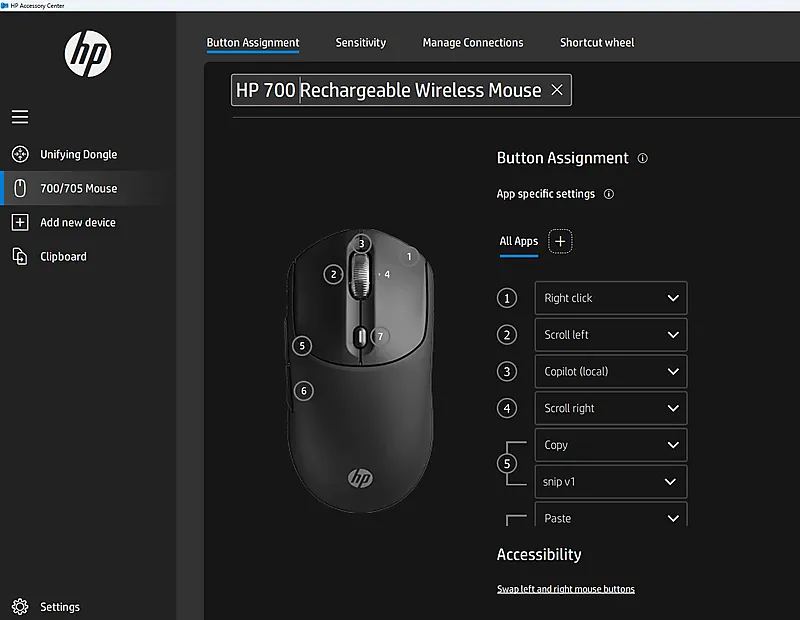Open the Shortcut wheel tab
800x620 pixels.
[597, 43]
